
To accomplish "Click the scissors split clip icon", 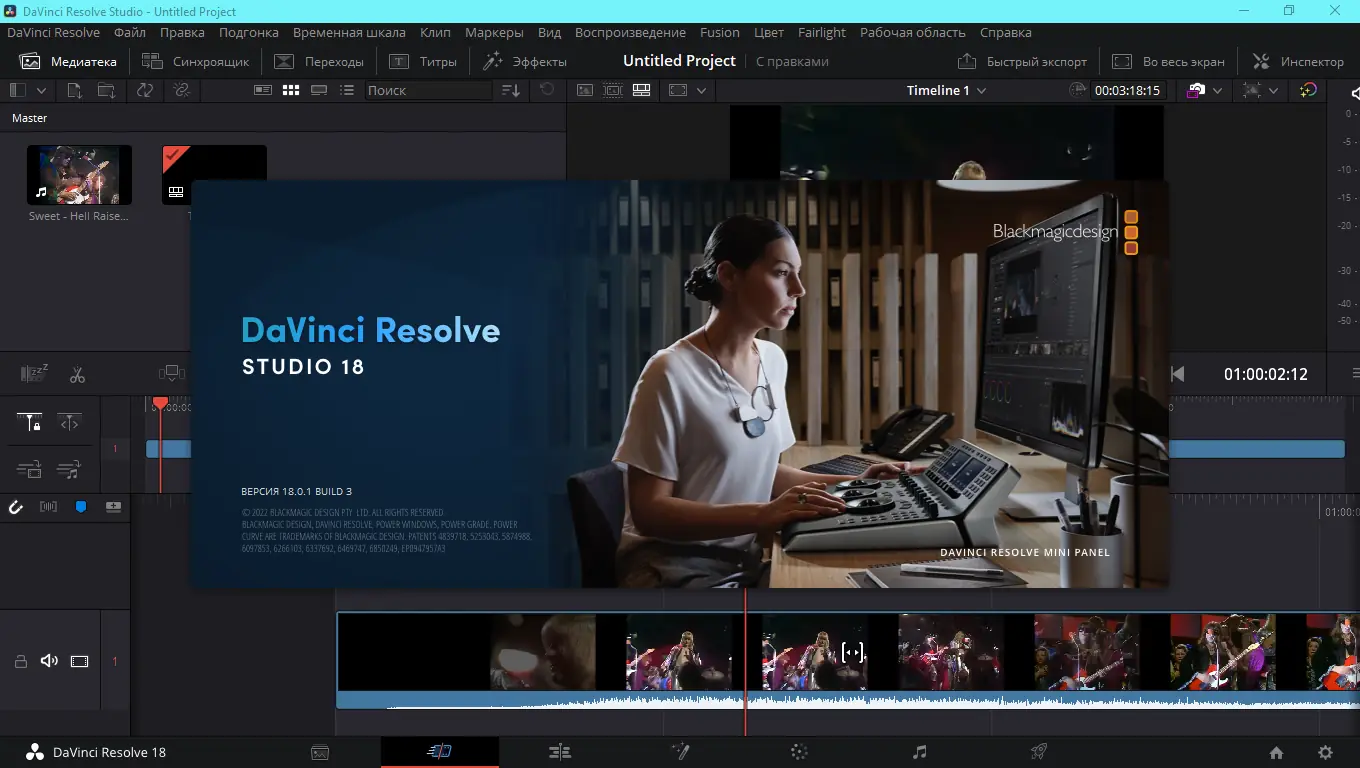I will click(77, 375).
